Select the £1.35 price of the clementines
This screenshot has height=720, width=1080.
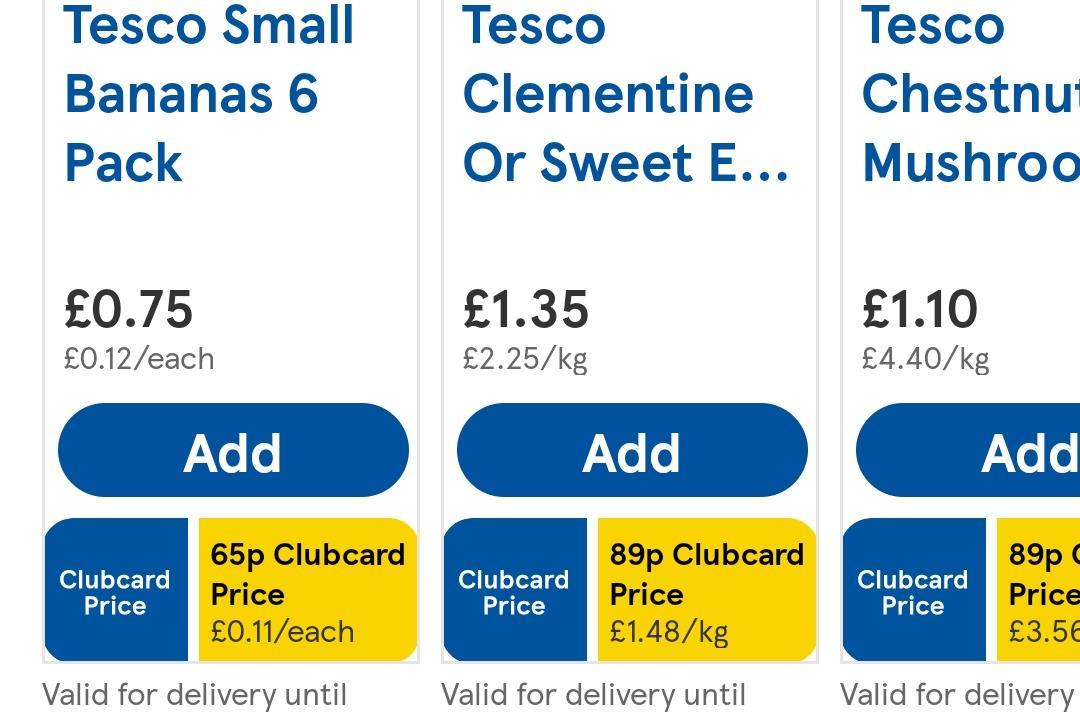pyautogui.click(x=526, y=310)
